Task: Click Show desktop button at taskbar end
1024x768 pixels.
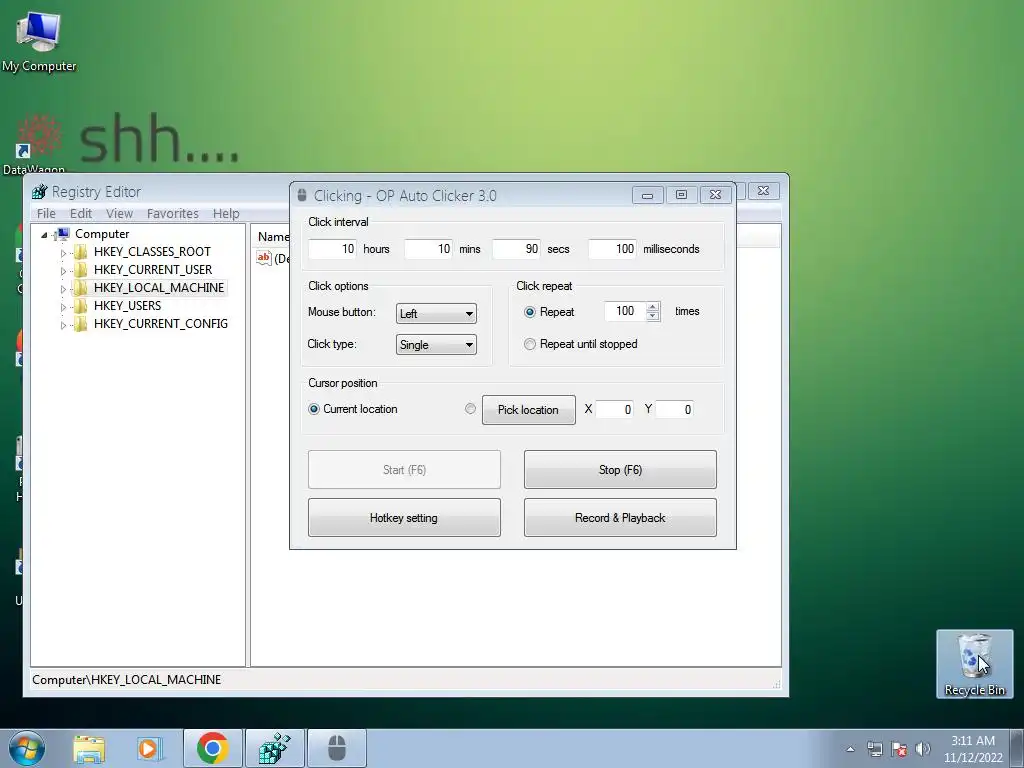Action: 1017,748
